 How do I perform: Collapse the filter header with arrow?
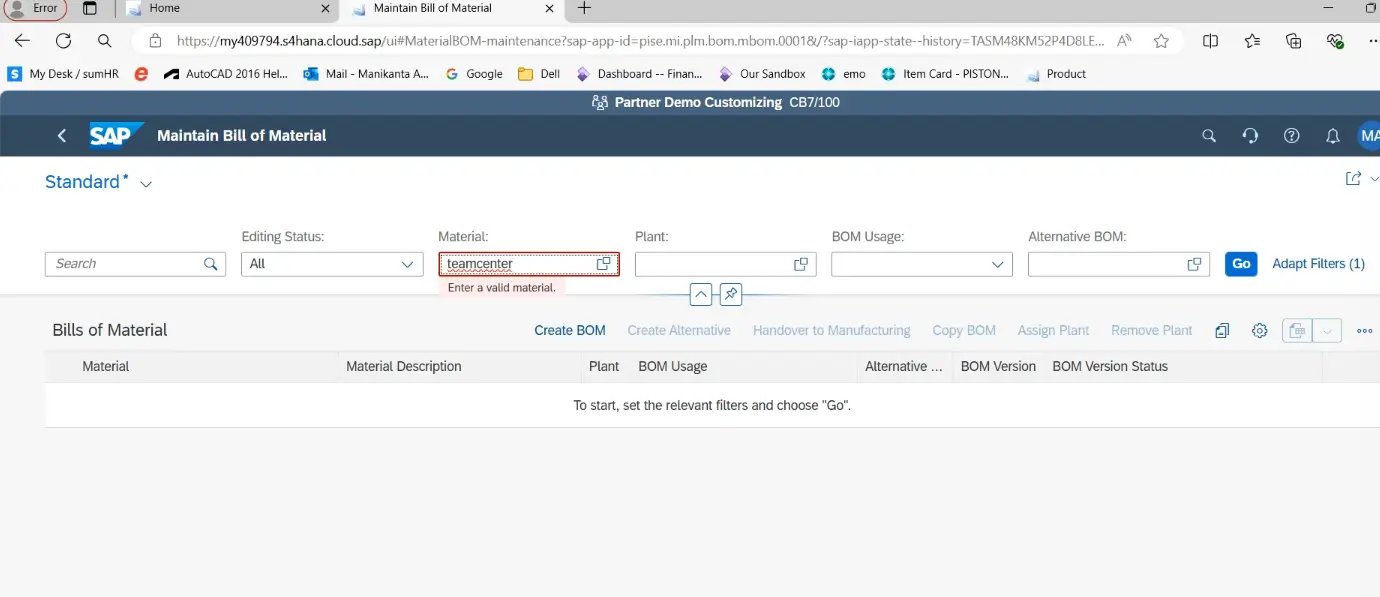click(701, 295)
